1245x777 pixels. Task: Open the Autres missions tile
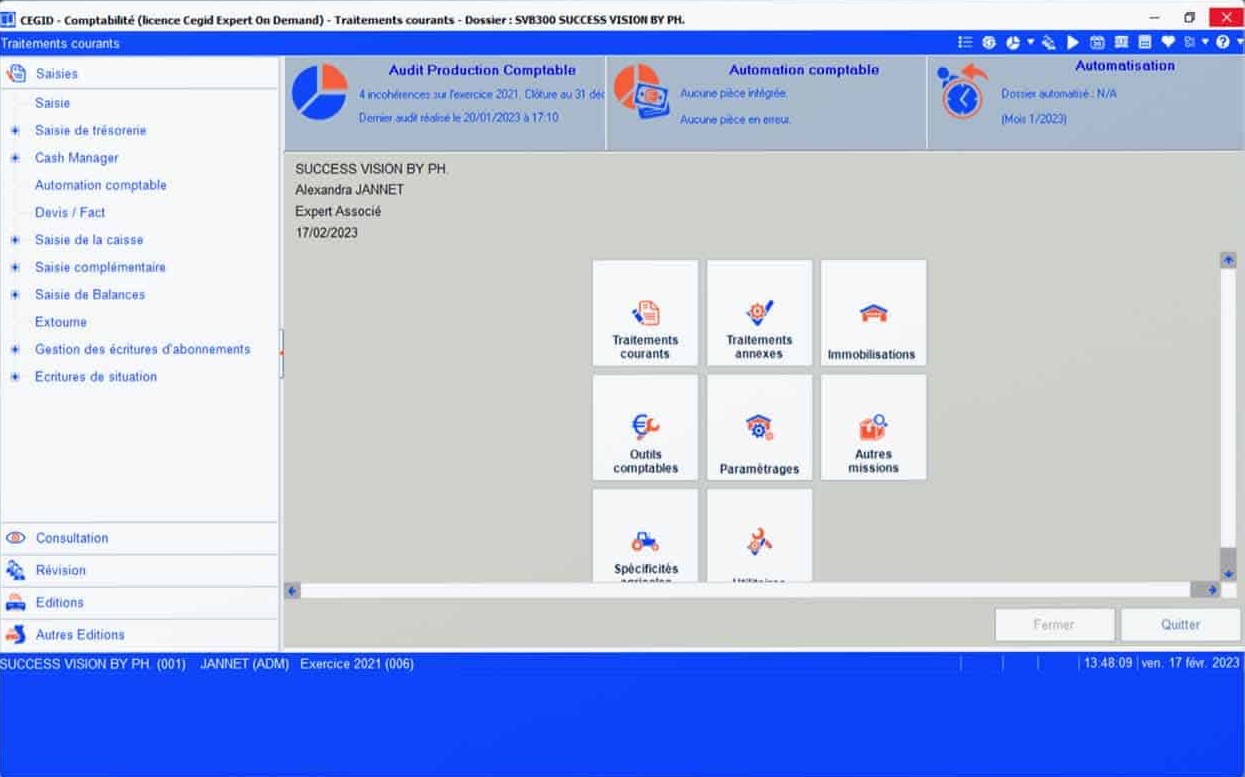point(873,427)
